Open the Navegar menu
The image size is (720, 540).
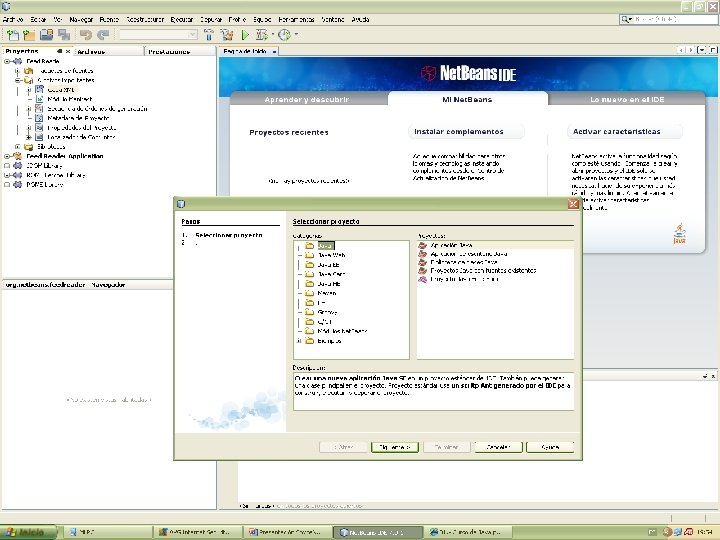coord(81,19)
